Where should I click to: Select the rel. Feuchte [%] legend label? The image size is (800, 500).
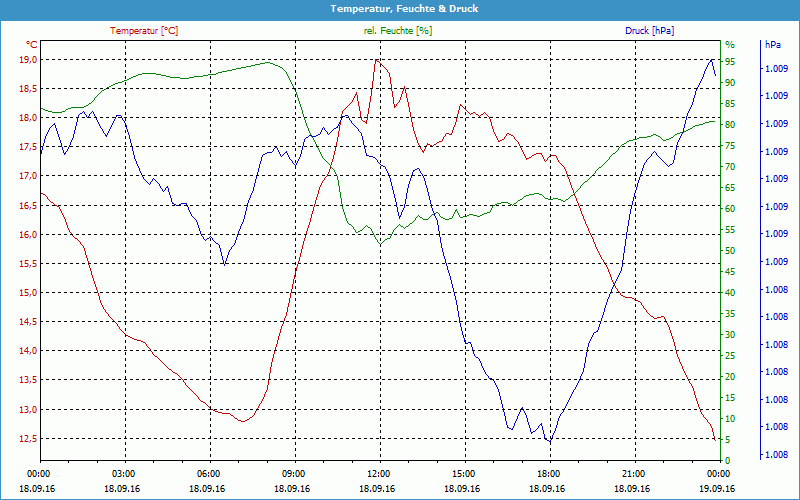coord(397,31)
